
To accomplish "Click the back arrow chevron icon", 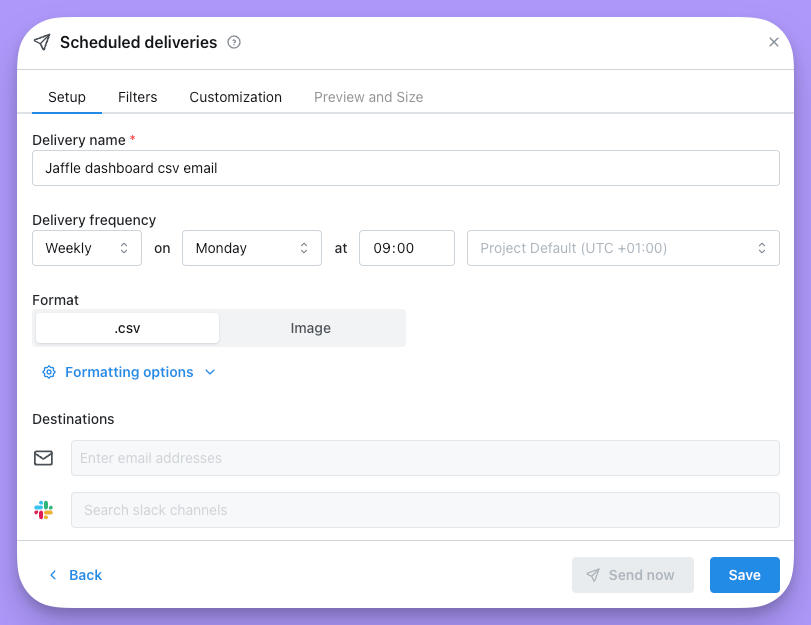I will click(x=53, y=575).
